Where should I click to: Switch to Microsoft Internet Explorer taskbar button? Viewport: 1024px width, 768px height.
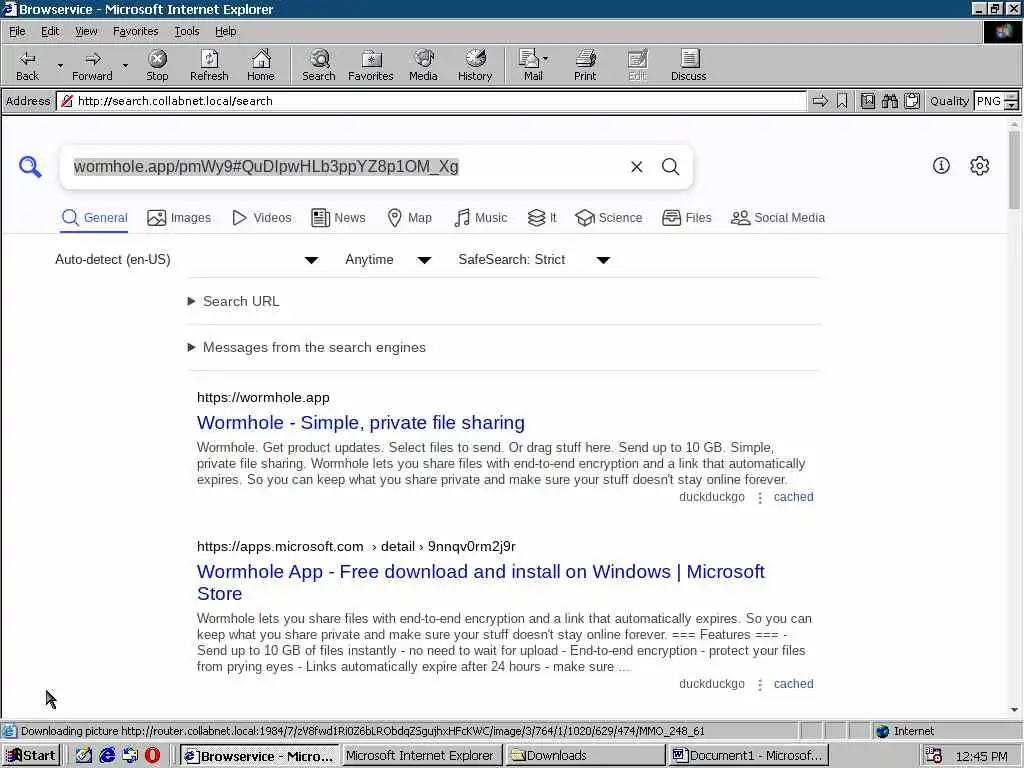click(421, 756)
